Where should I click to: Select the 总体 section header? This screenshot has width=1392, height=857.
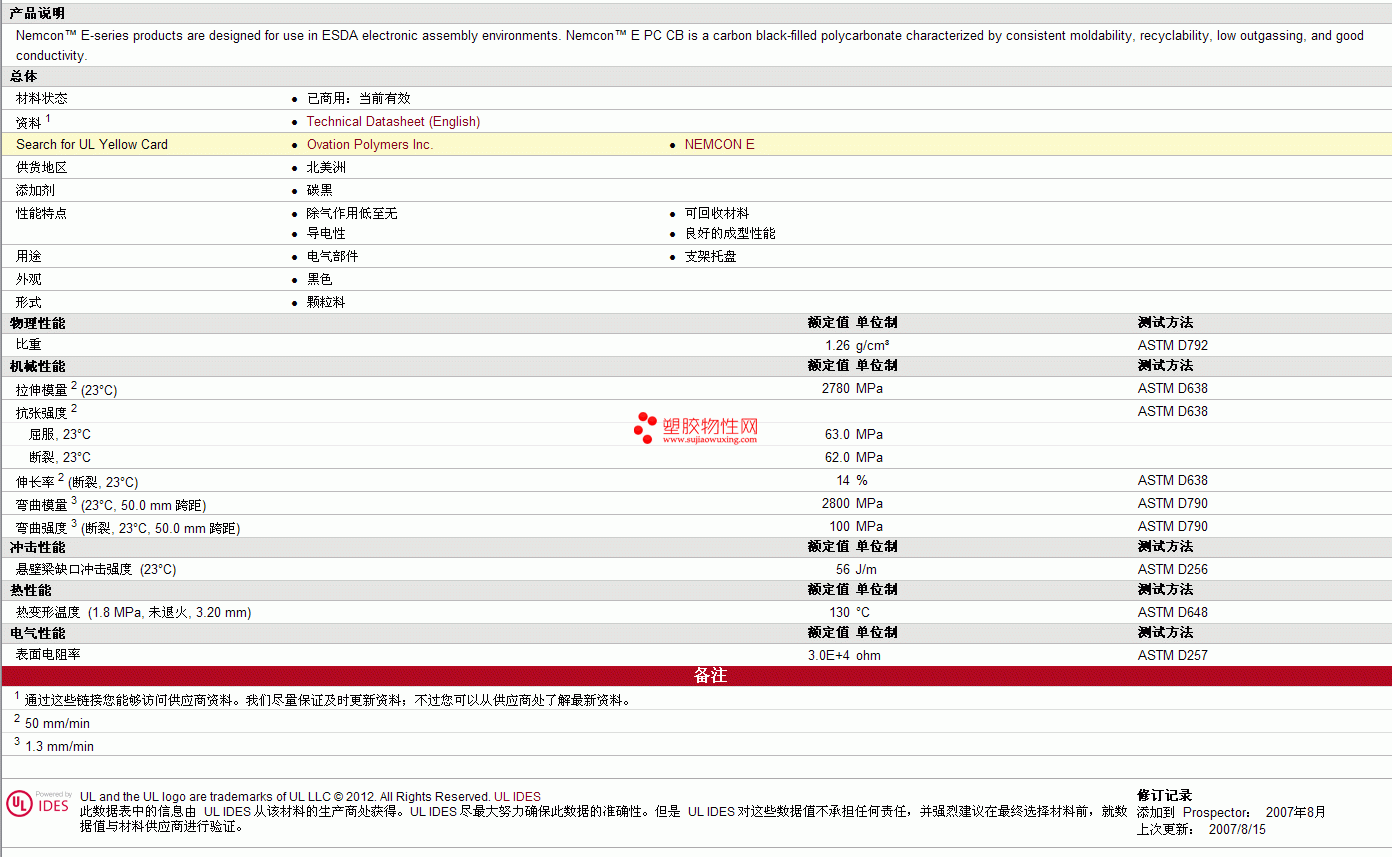click(x=24, y=76)
